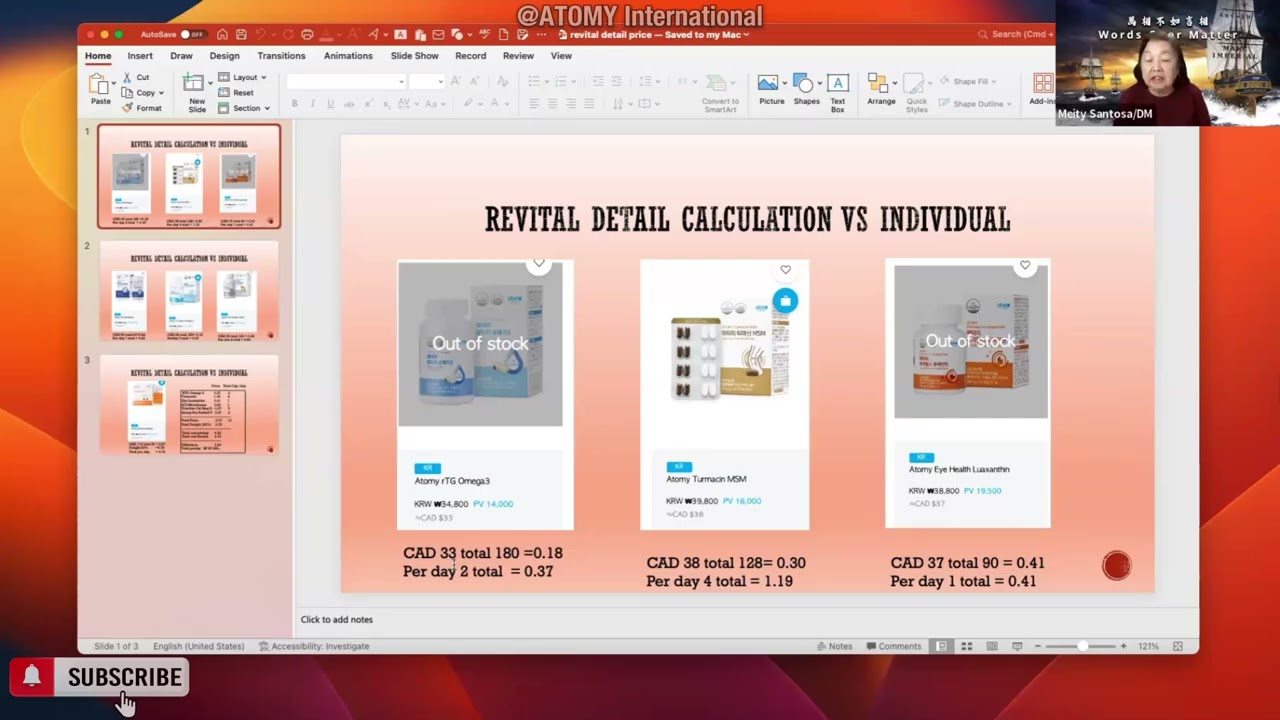
Task: Open the Copy dropdown arrow
Action: pos(161,93)
